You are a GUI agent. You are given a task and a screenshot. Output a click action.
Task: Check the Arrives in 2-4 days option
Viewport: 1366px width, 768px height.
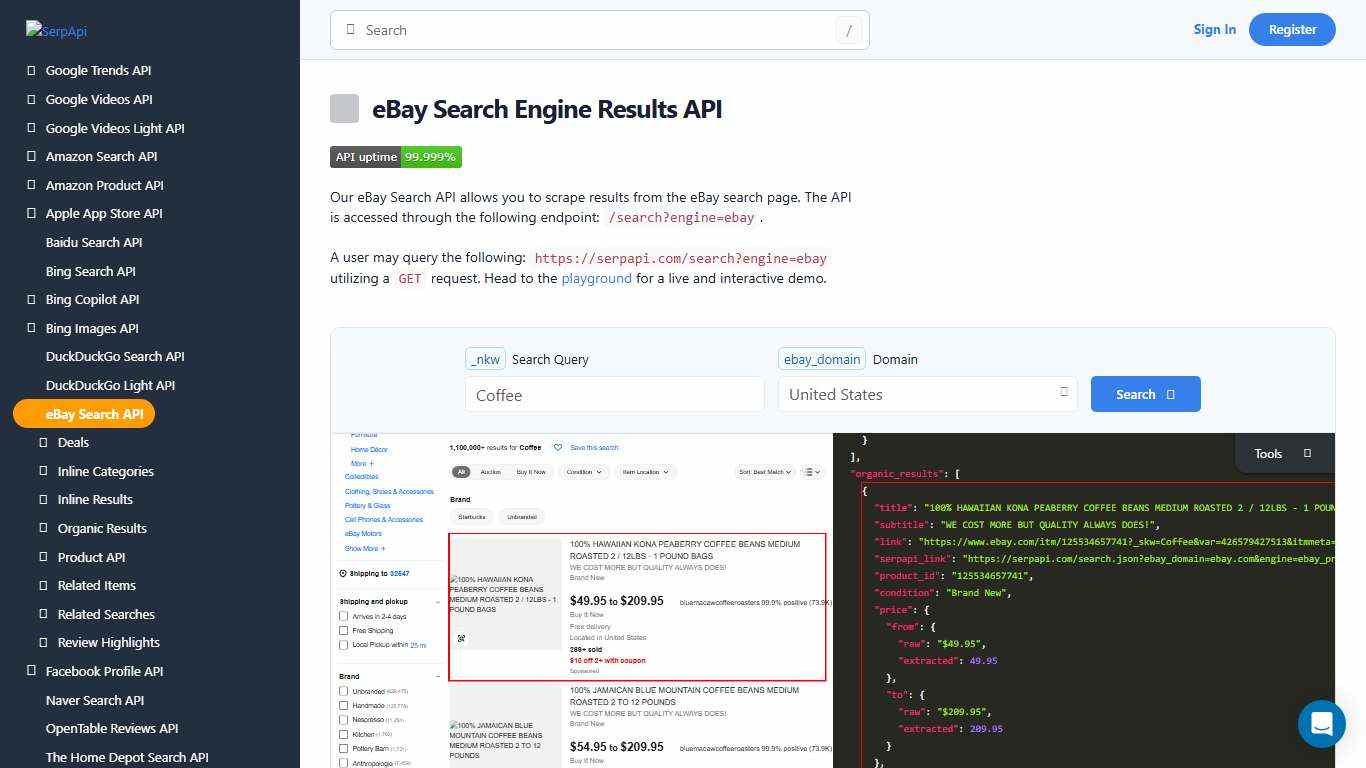pyautogui.click(x=344, y=617)
